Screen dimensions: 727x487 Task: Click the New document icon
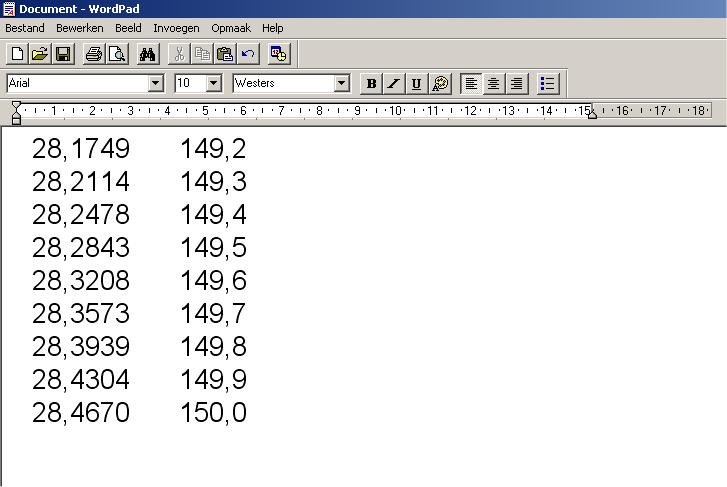click(17, 54)
